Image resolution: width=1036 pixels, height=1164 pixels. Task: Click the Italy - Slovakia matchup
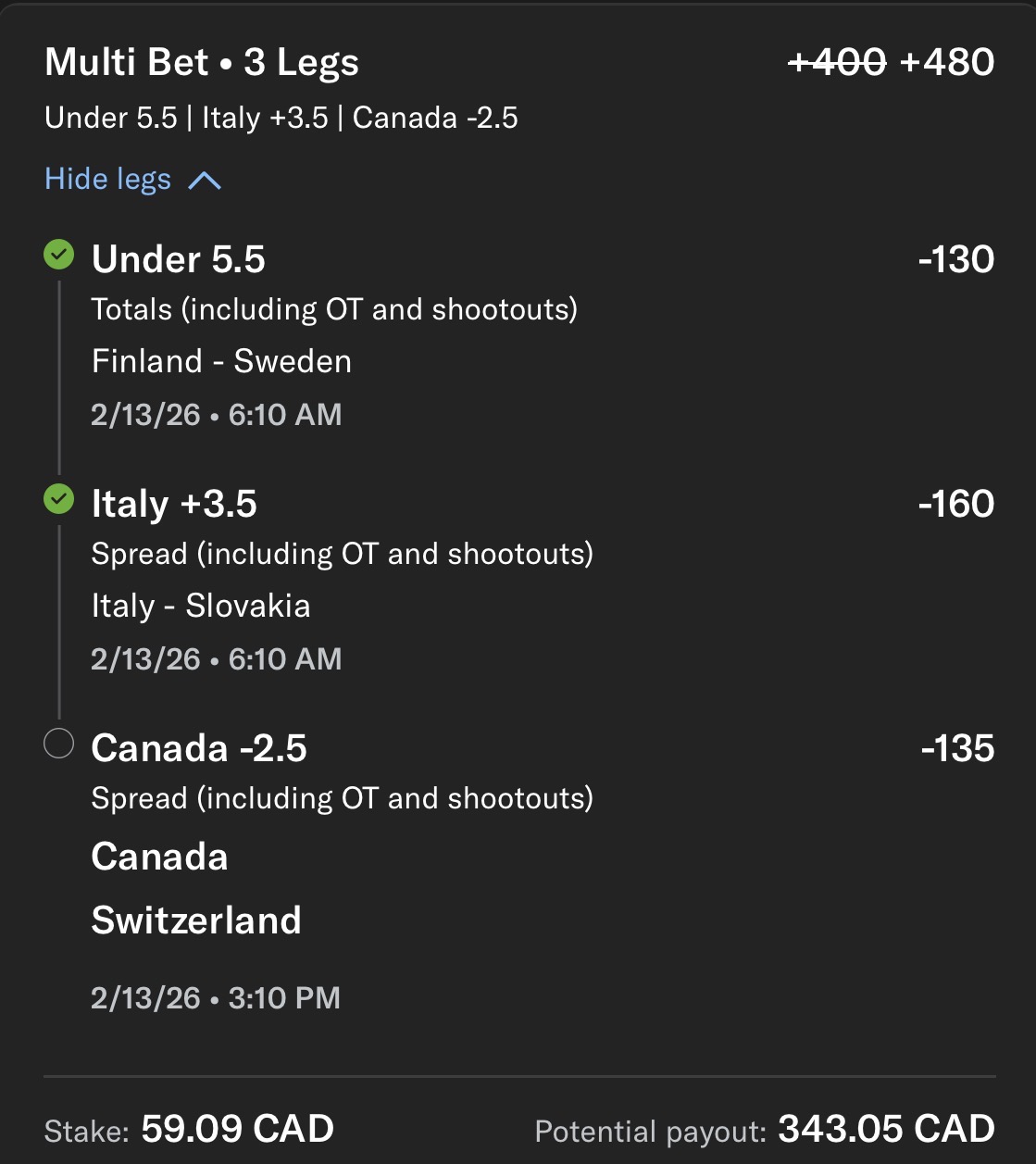coord(201,606)
